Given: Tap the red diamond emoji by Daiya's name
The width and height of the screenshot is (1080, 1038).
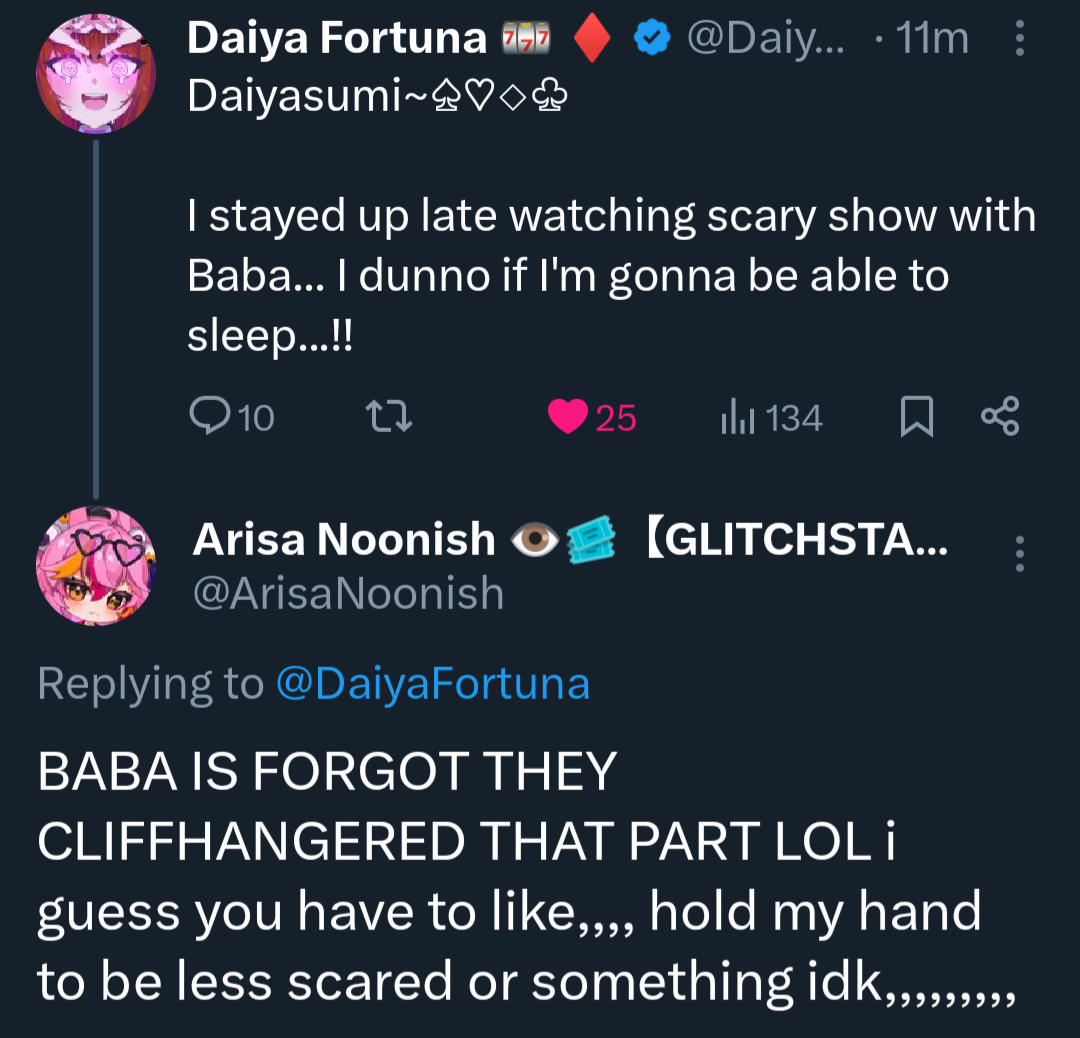Looking at the screenshot, I should click(x=592, y=39).
